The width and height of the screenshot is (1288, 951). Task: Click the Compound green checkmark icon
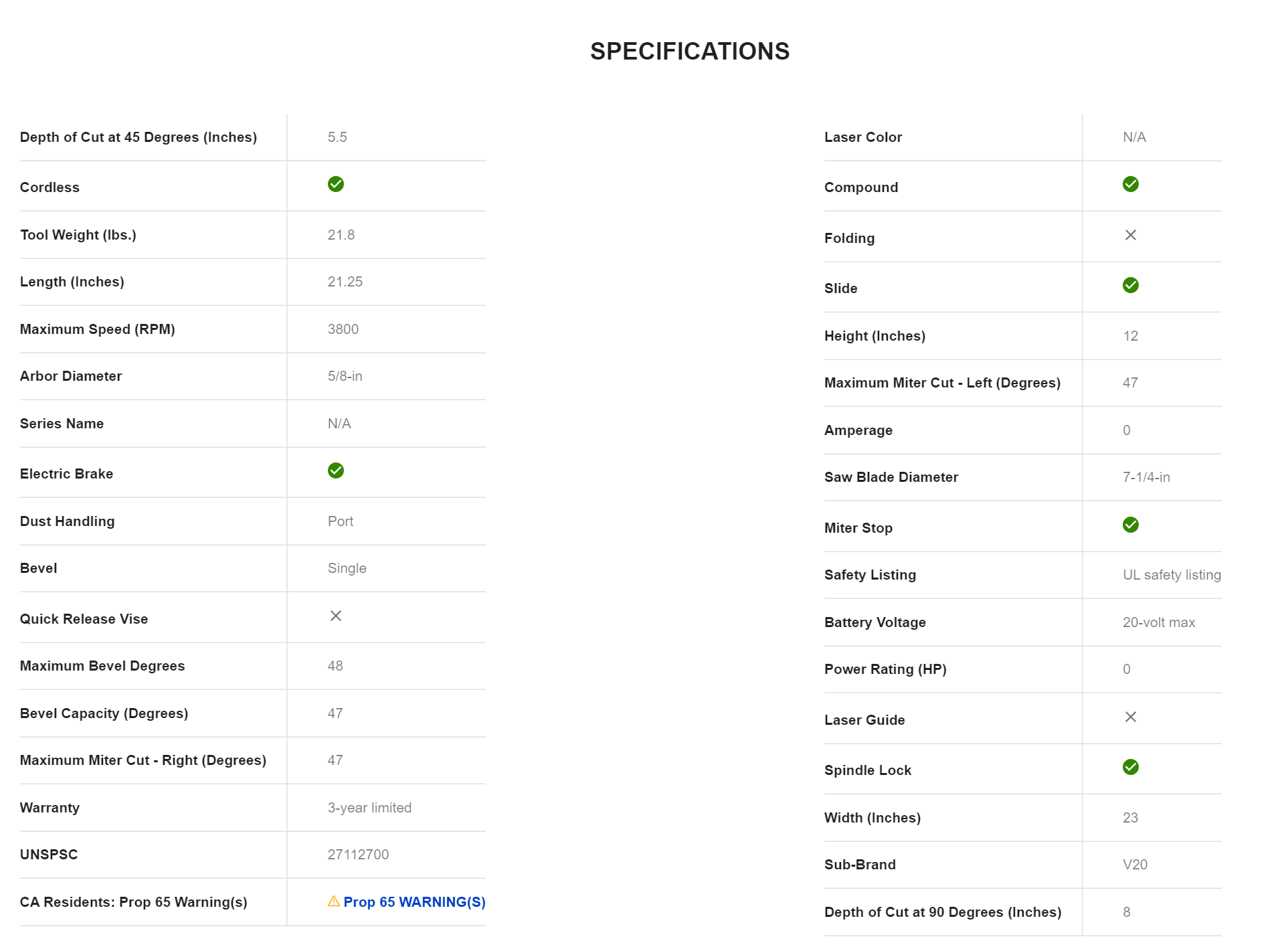[x=1131, y=184]
